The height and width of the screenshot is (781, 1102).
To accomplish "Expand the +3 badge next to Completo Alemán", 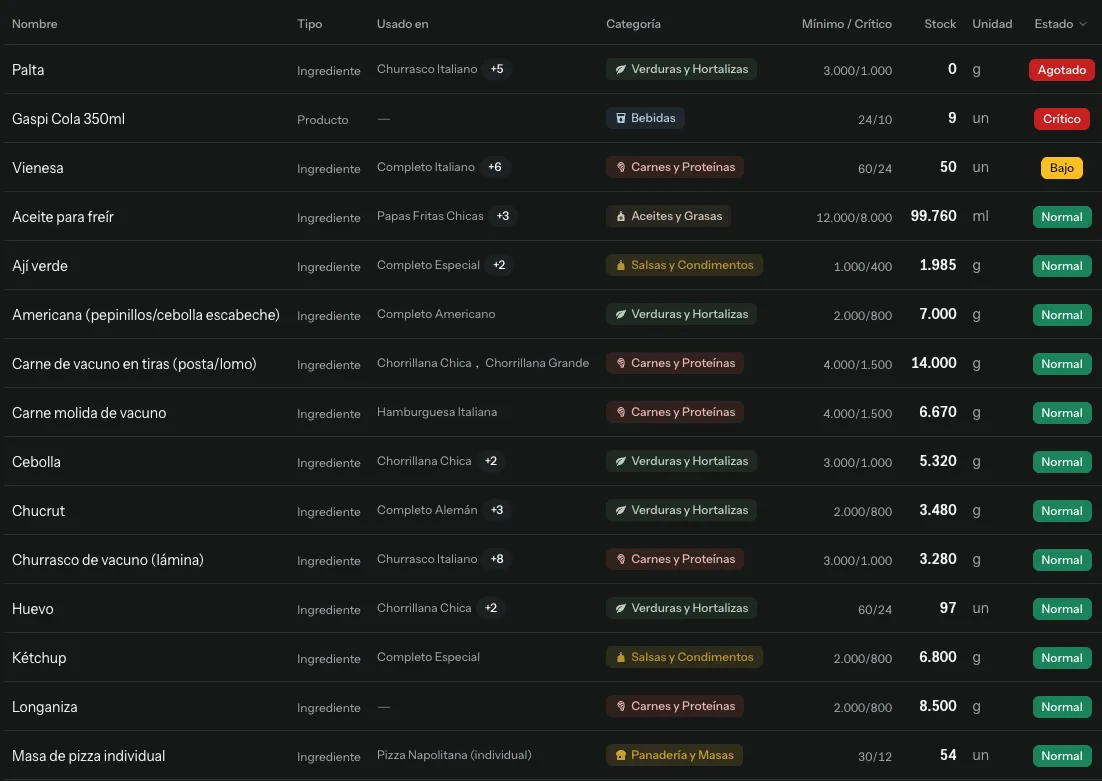I will click(x=497, y=510).
